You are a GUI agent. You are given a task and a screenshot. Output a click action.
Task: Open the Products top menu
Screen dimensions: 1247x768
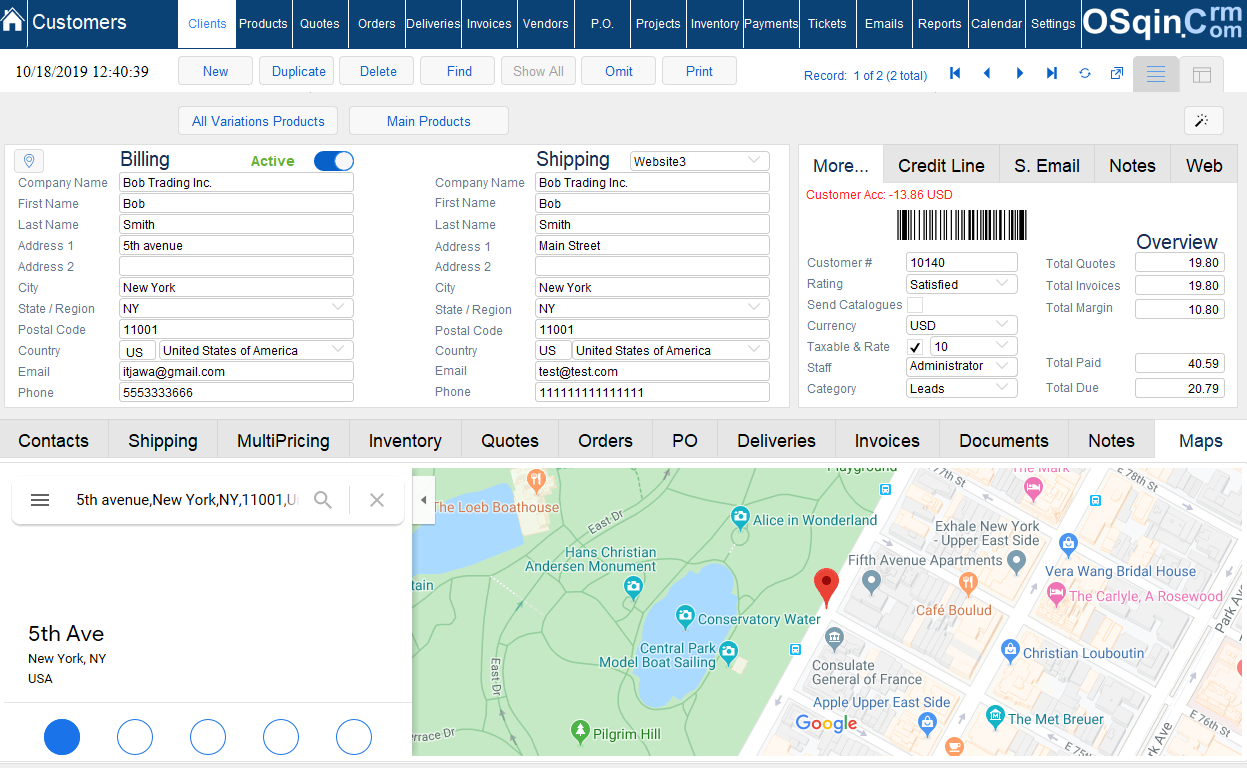point(264,24)
